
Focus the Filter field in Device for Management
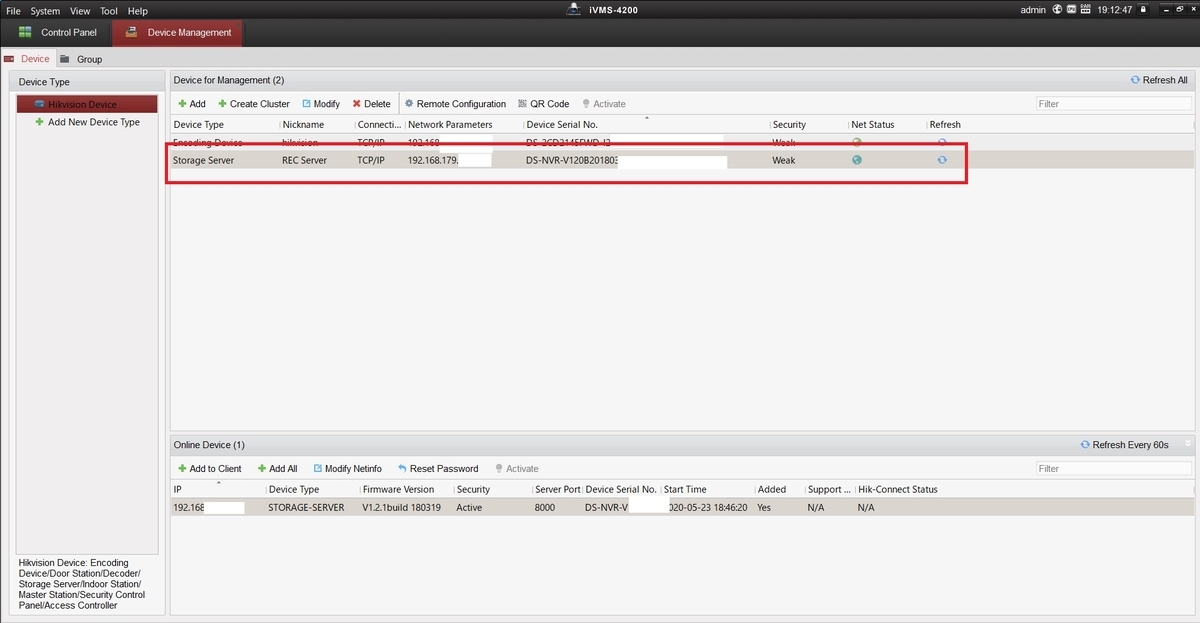pyautogui.click(x=1114, y=104)
